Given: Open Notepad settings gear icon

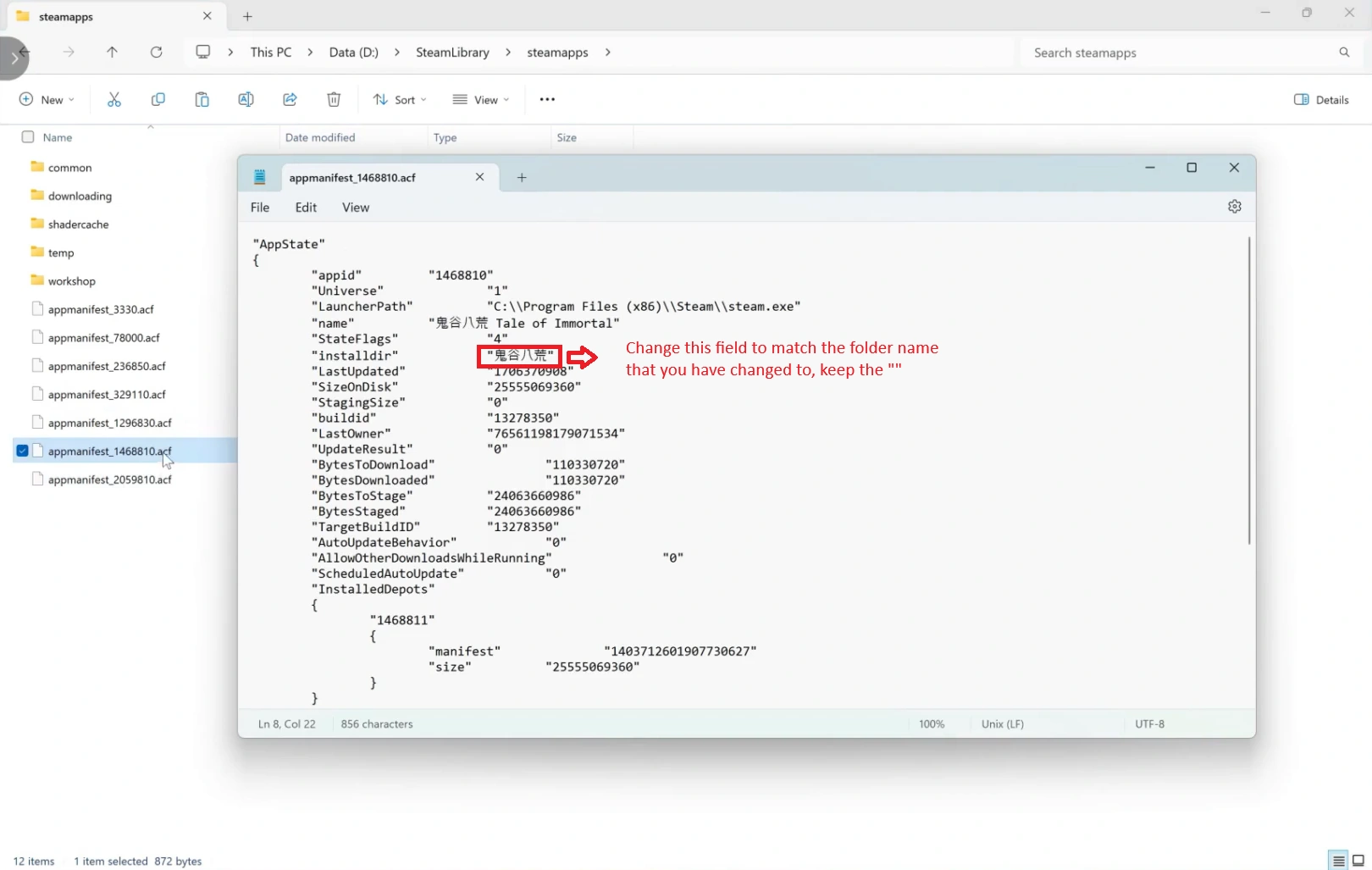Looking at the screenshot, I should [x=1235, y=207].
